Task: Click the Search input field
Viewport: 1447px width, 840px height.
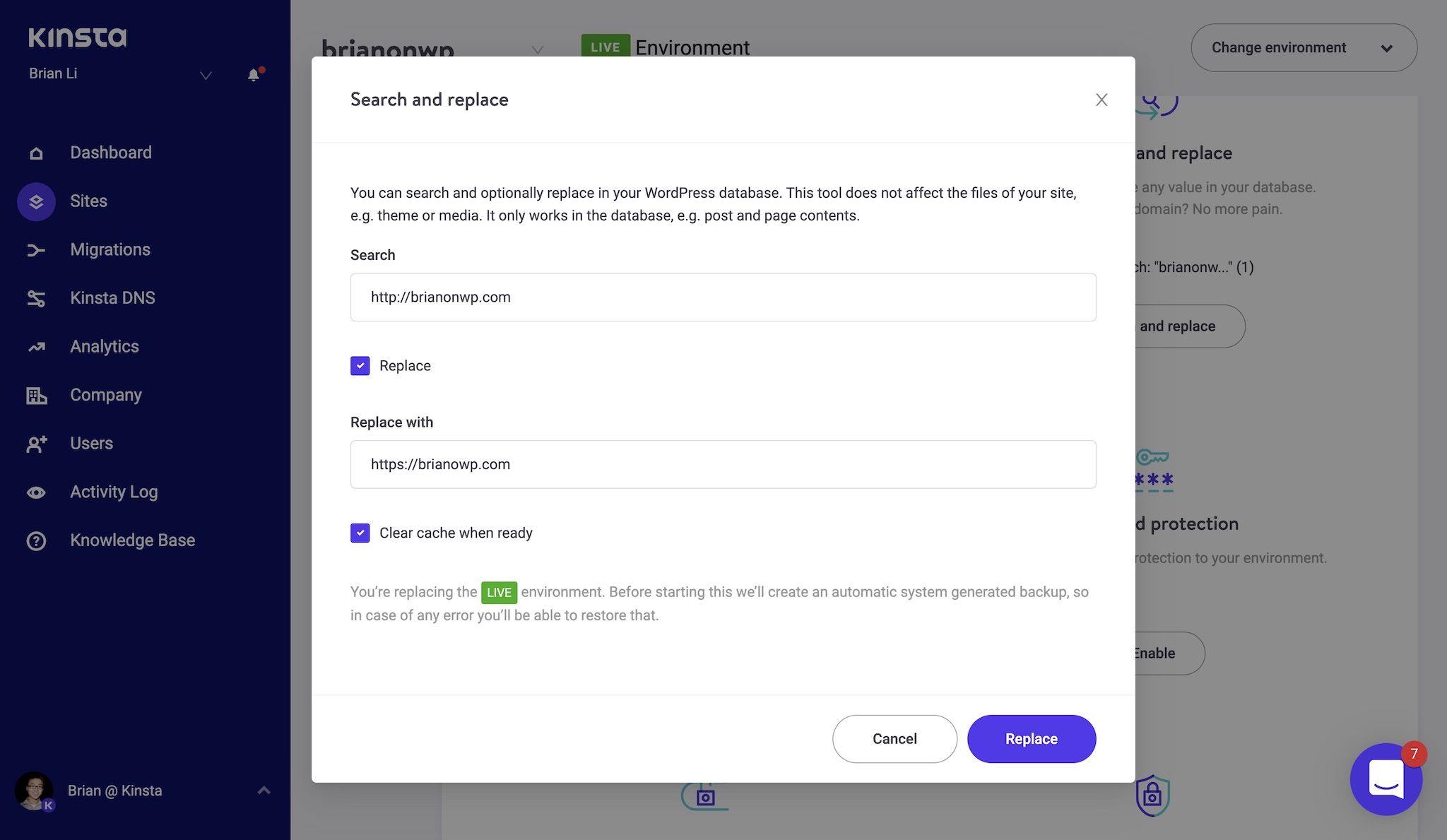Action: (723, 297)
